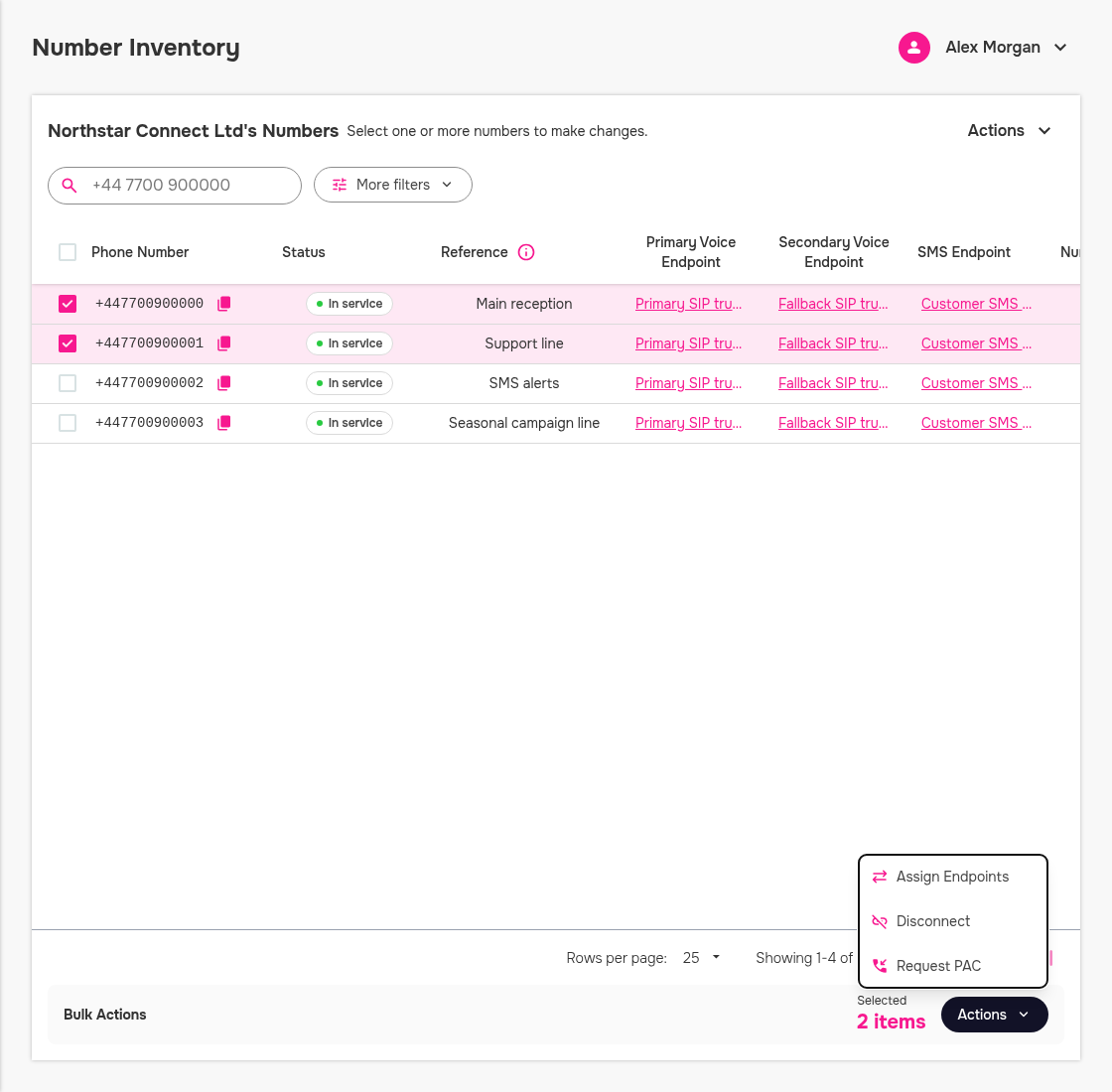Viewport: 1112px width, 1092px height.
Task: Open Fallback SIP trunk link for SMS alerts
Action: click(x=833, y=383)
